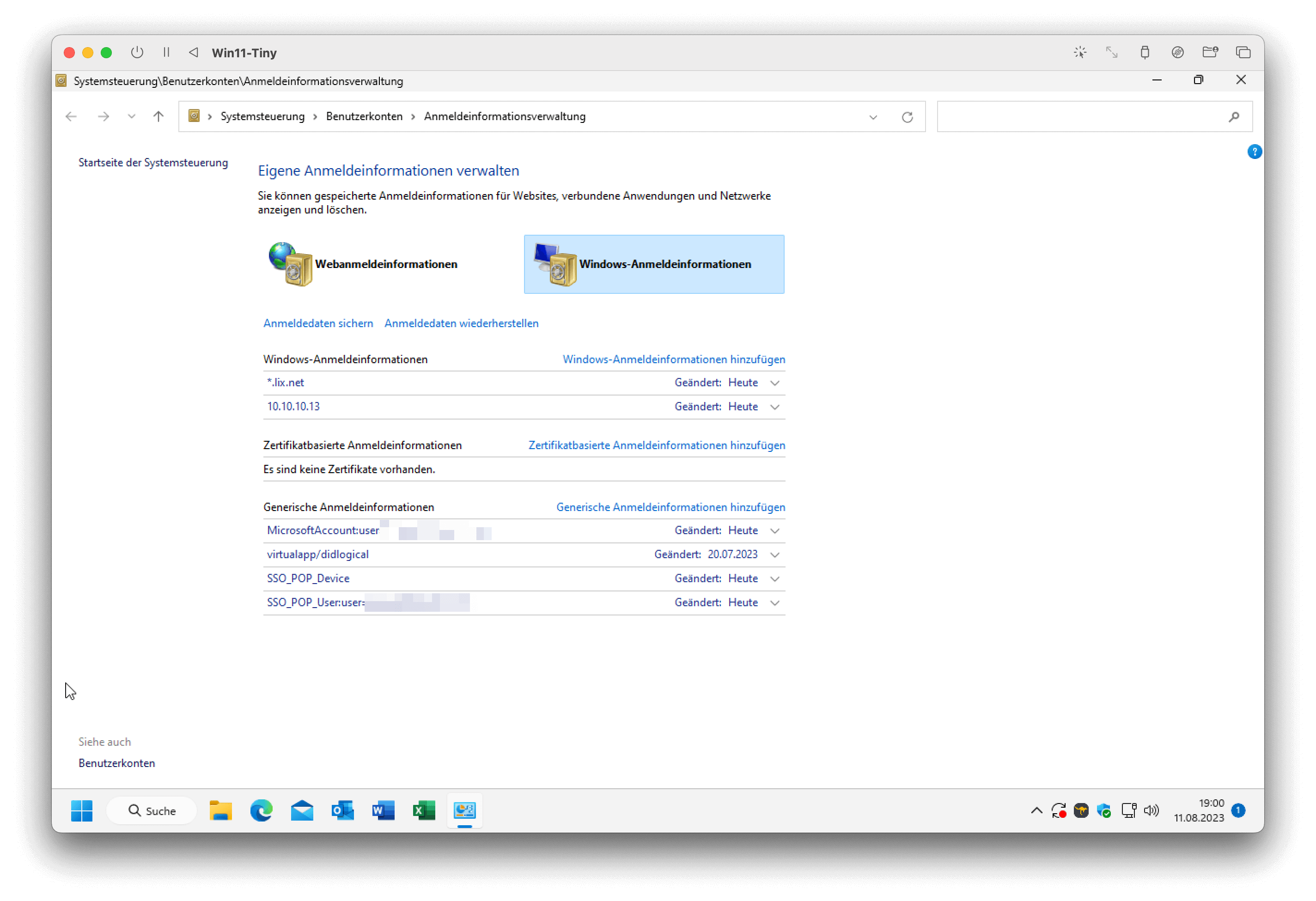Select the Windows-Anmeldeinformationen tab
The width and height of the screenshot is (1316, 901).
point(654,264)
